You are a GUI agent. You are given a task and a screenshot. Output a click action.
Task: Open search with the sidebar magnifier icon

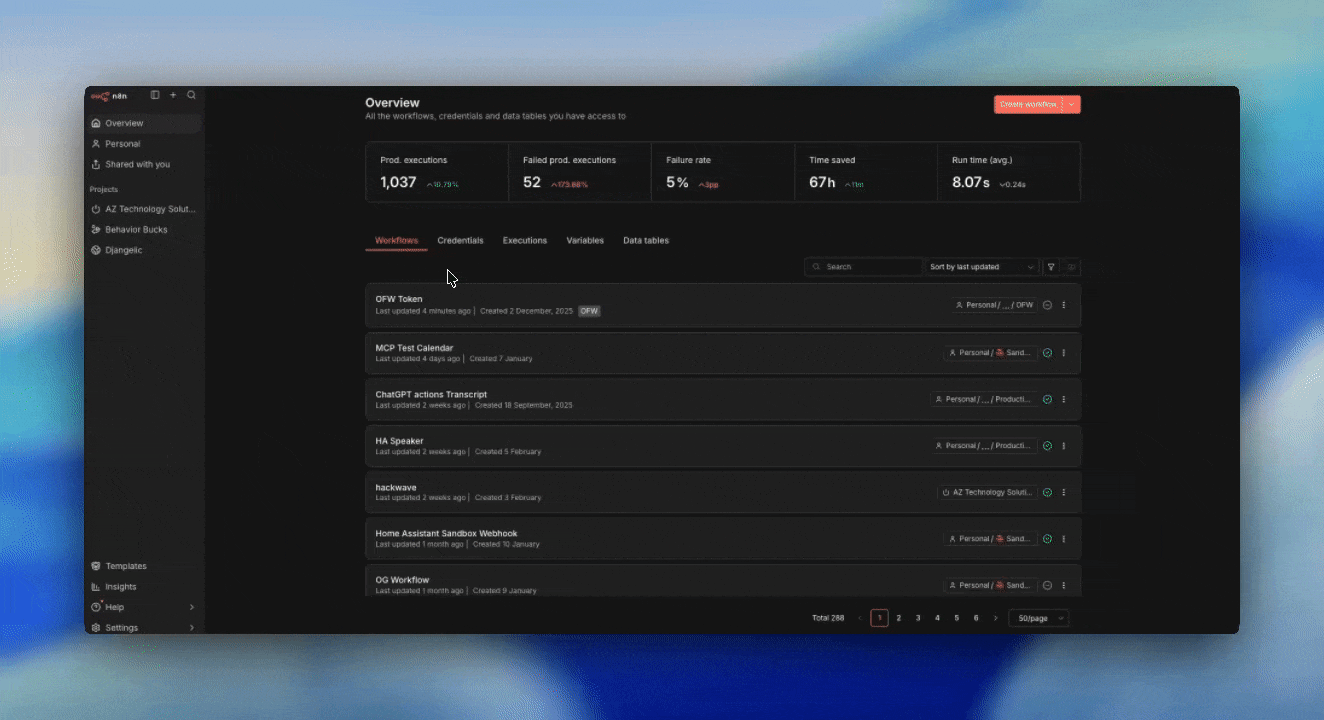click(191, 95)
